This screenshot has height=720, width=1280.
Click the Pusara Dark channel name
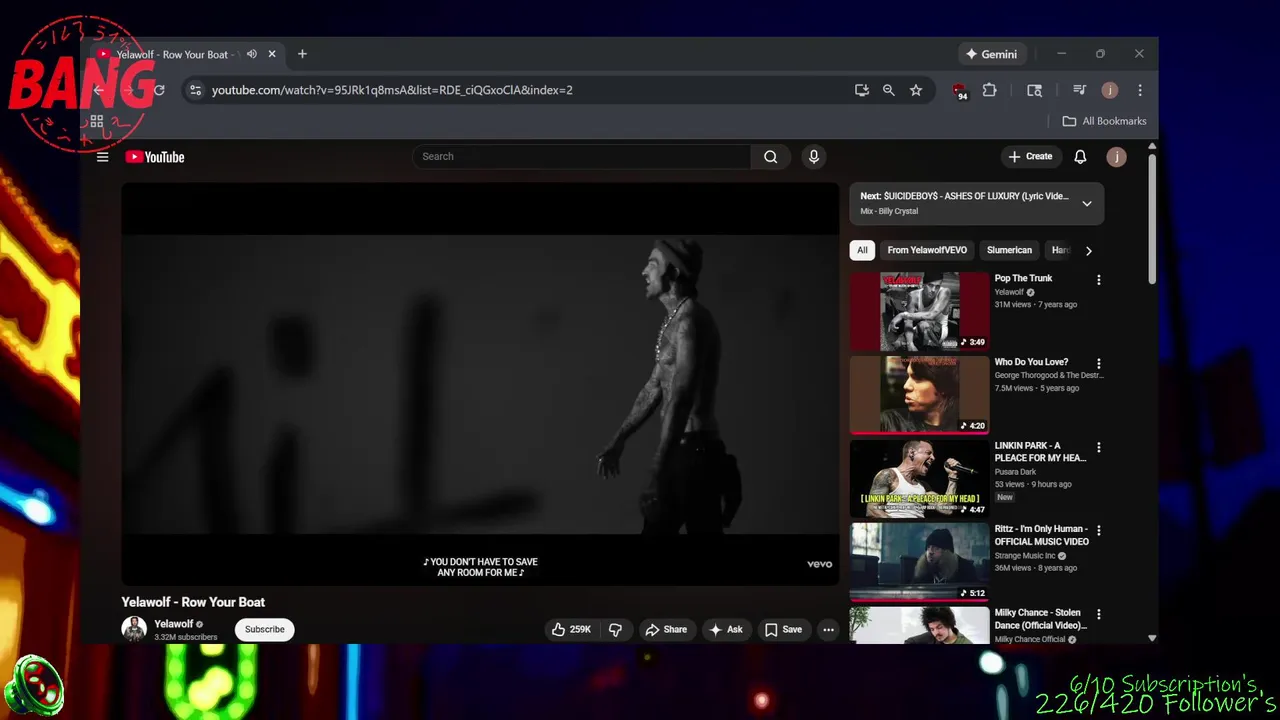click(1015, 472)
